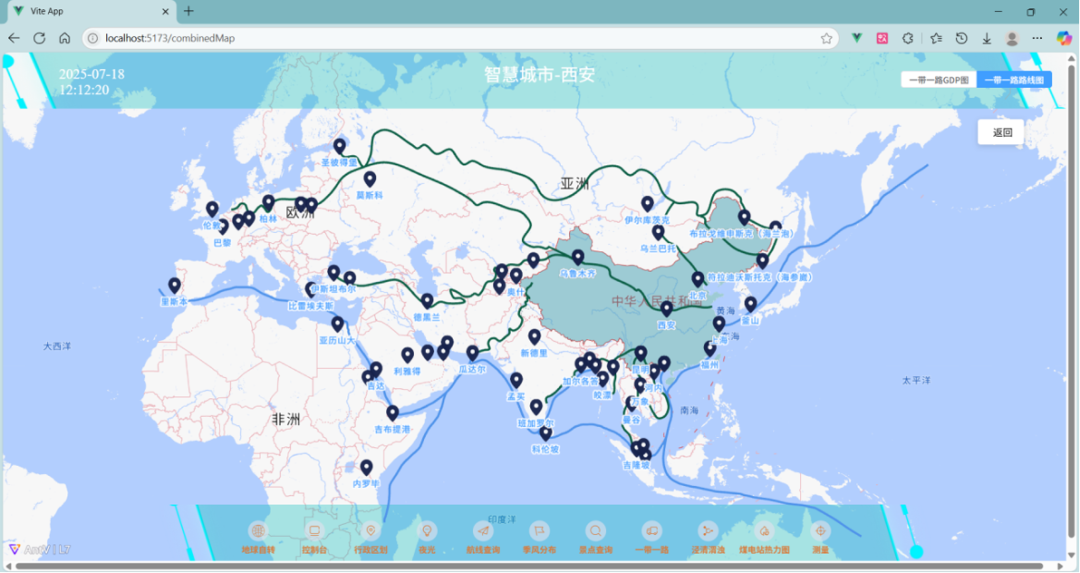Viewport: 1080px width, 573px height.
Task: Show the 煤电站热力图 flame icon
Action: tap(764, 531)
